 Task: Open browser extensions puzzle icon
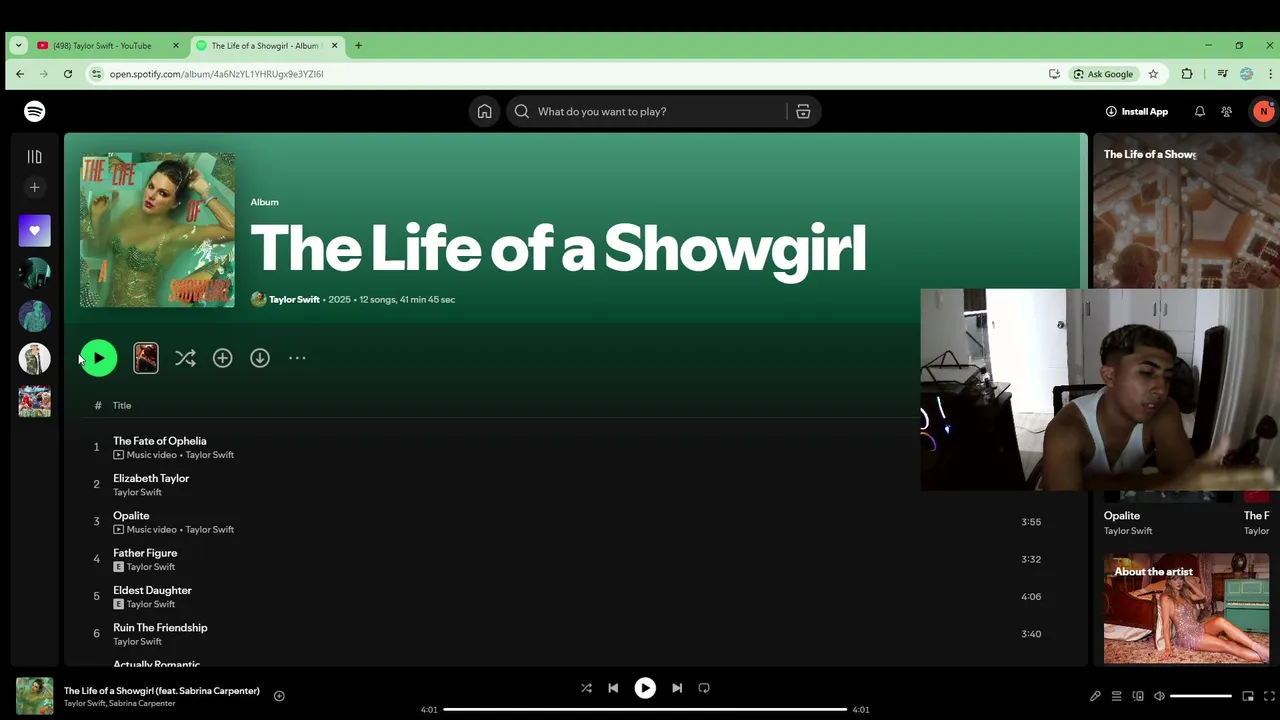1187,74
